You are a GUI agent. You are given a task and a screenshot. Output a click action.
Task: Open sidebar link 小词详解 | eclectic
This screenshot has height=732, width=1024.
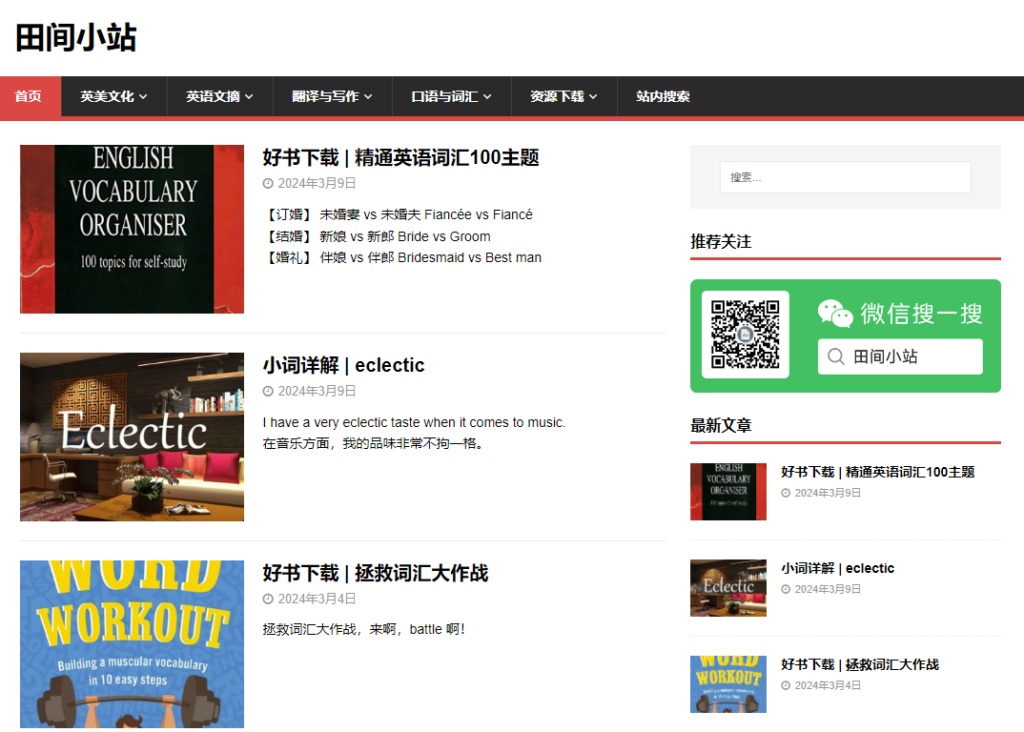pyautogui.click(x=837, y=568)
